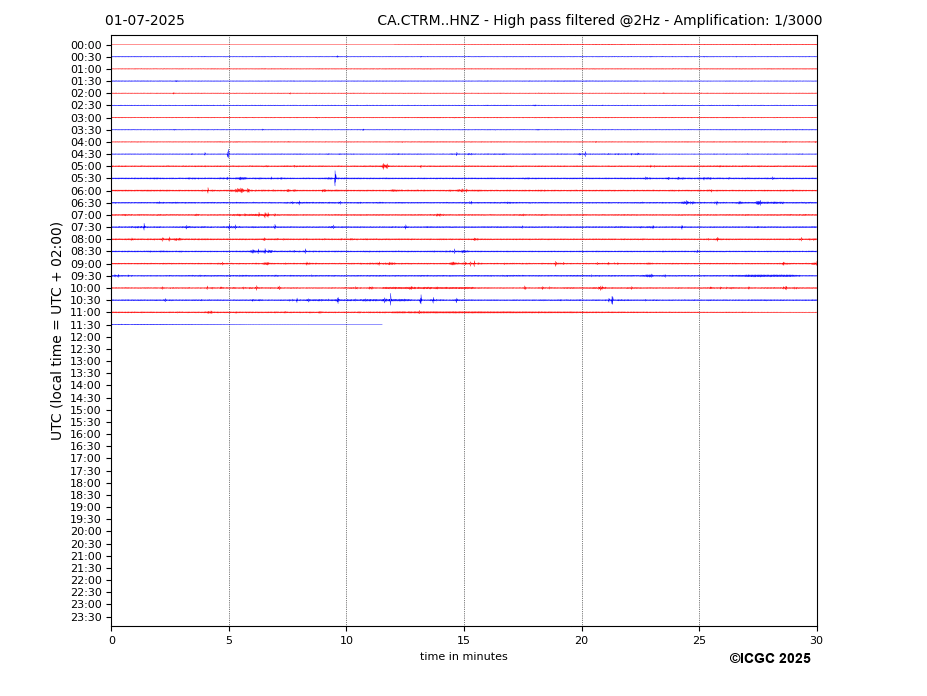Click the 14:30 time row label
The width and height of the screenshot is (927, 696).
(86, 399)
